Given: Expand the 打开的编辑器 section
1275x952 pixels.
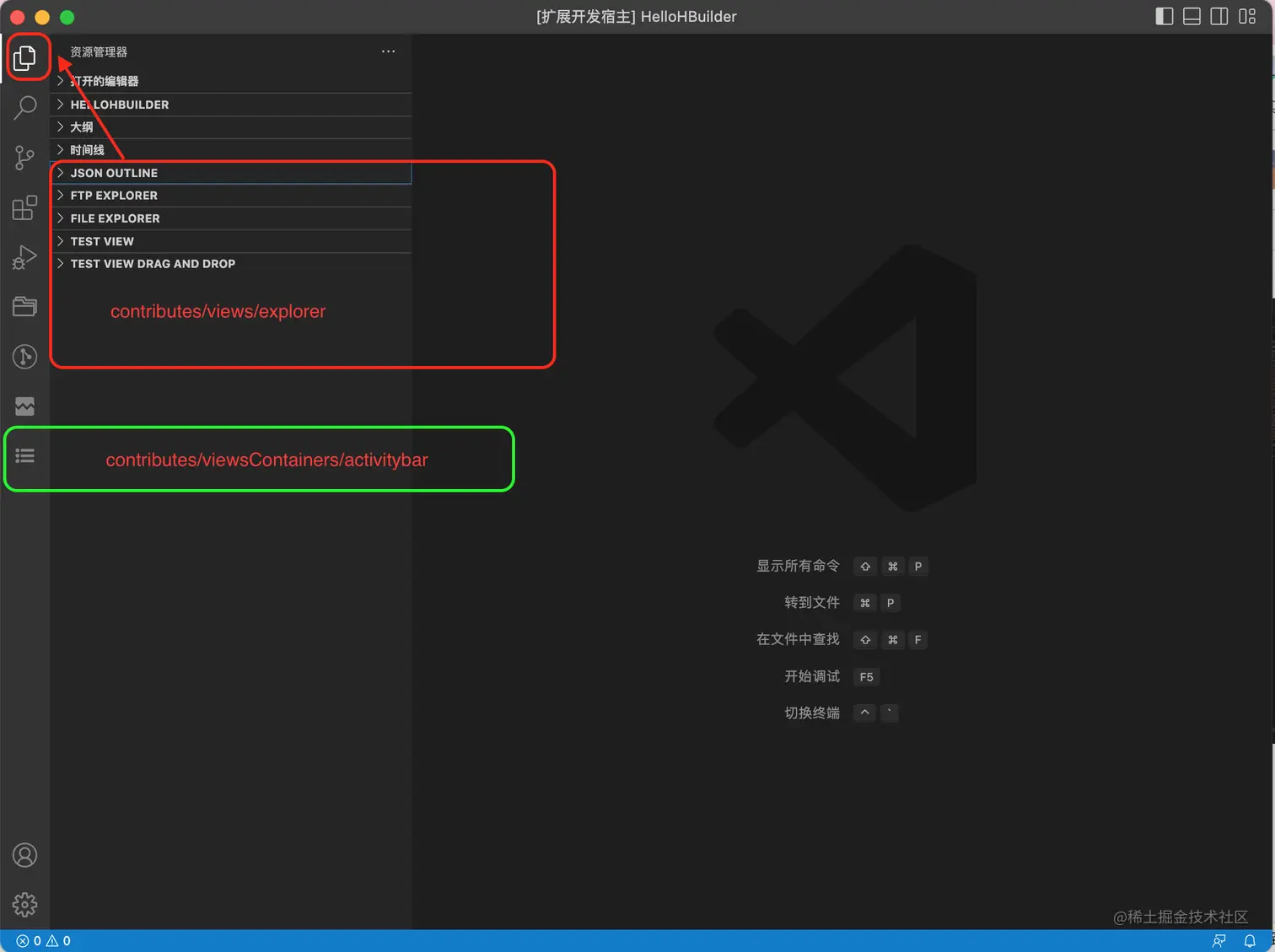Looking at the screenshot, I should pos(231,81).
